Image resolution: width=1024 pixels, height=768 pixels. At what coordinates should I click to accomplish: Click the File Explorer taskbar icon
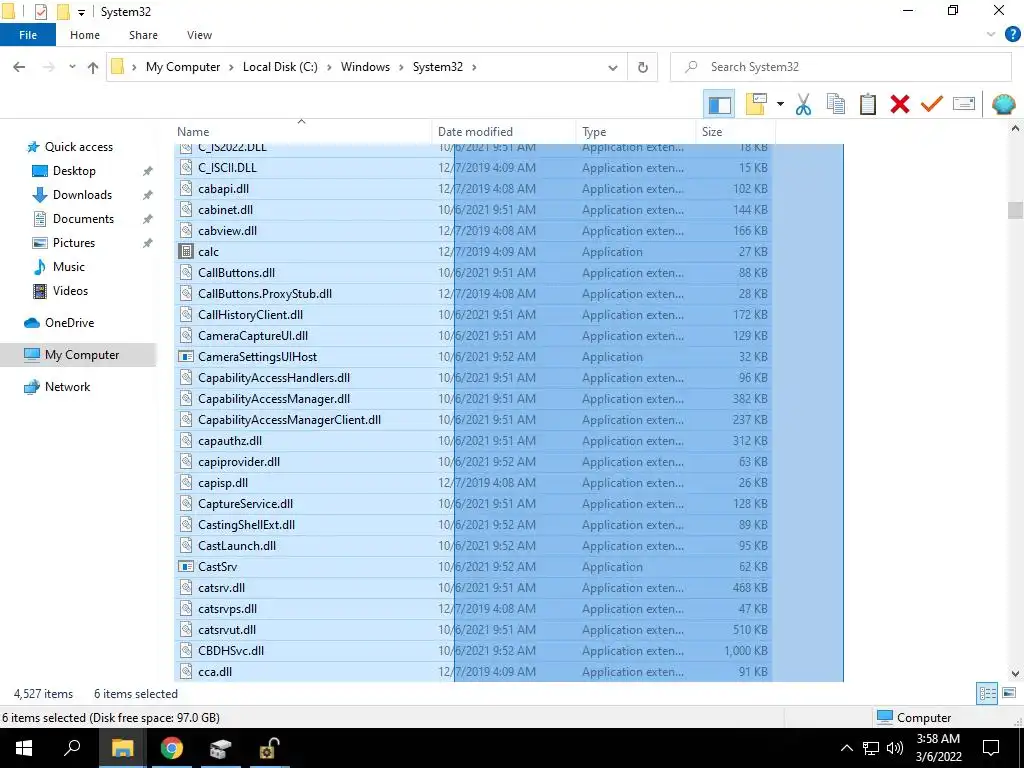[x=122, y=748]
